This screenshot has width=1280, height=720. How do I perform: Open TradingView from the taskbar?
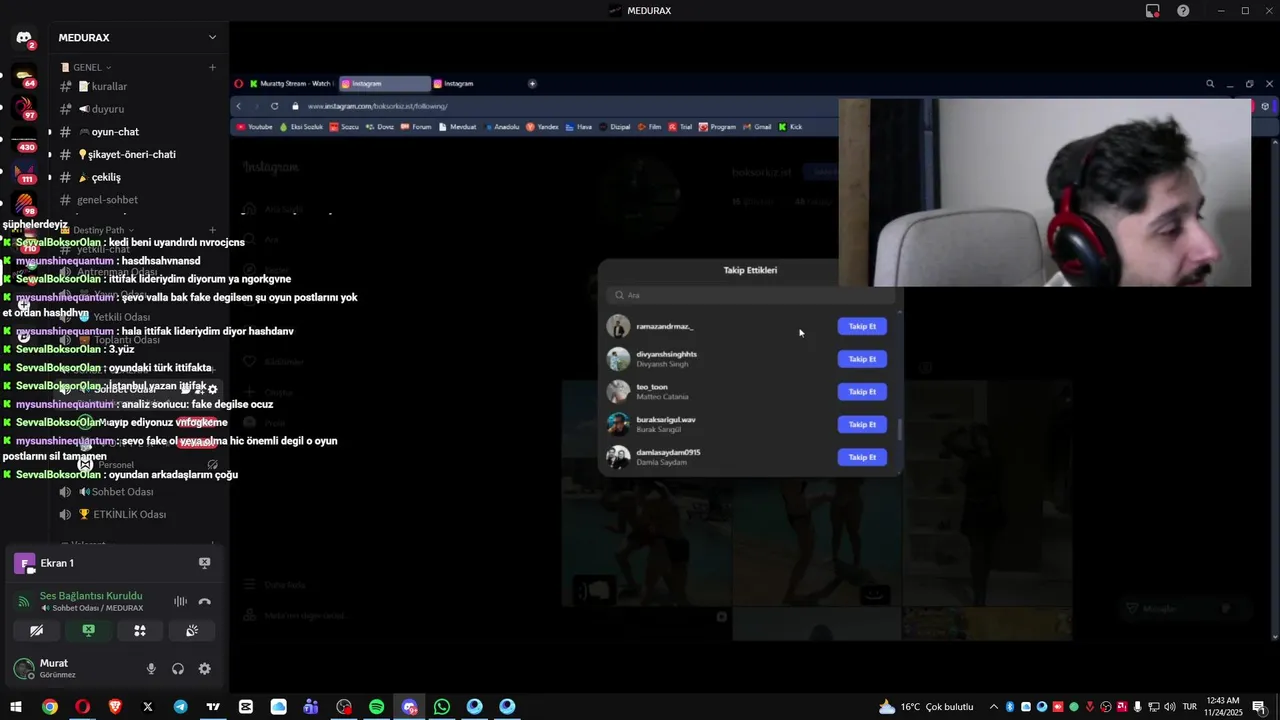[x=213, y=707]
